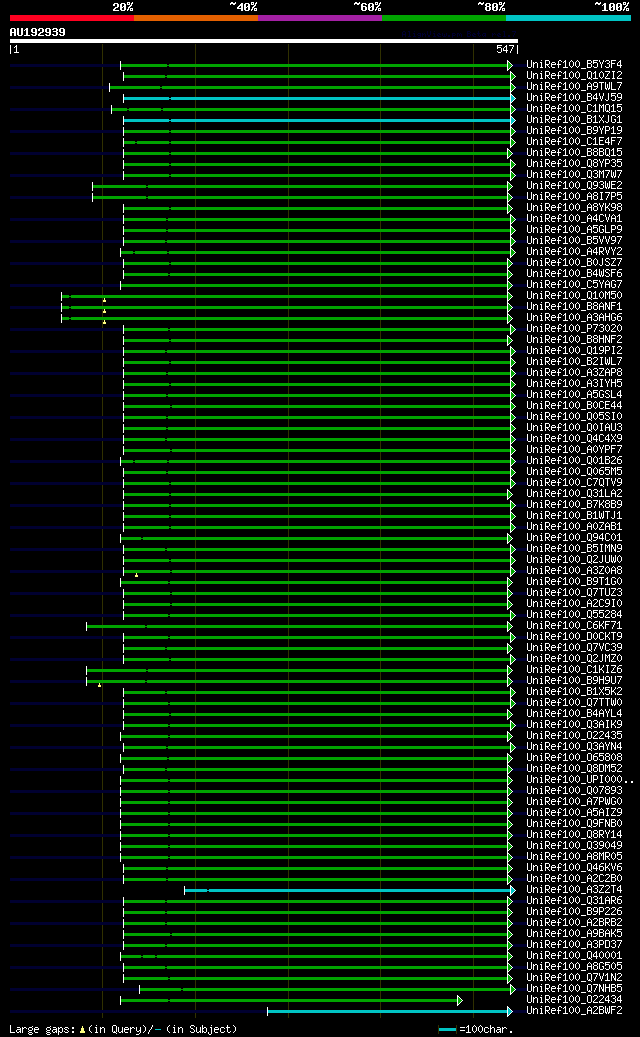The height and width of the screenshot is (1037, 640).
Task: Select hit label UniRef100_Q07893
Action: tap(574, 790)
